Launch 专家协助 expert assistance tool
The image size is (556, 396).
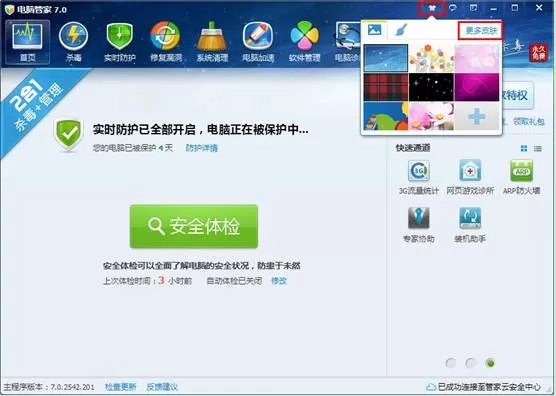pyautogui.click(x=419, y=225)
